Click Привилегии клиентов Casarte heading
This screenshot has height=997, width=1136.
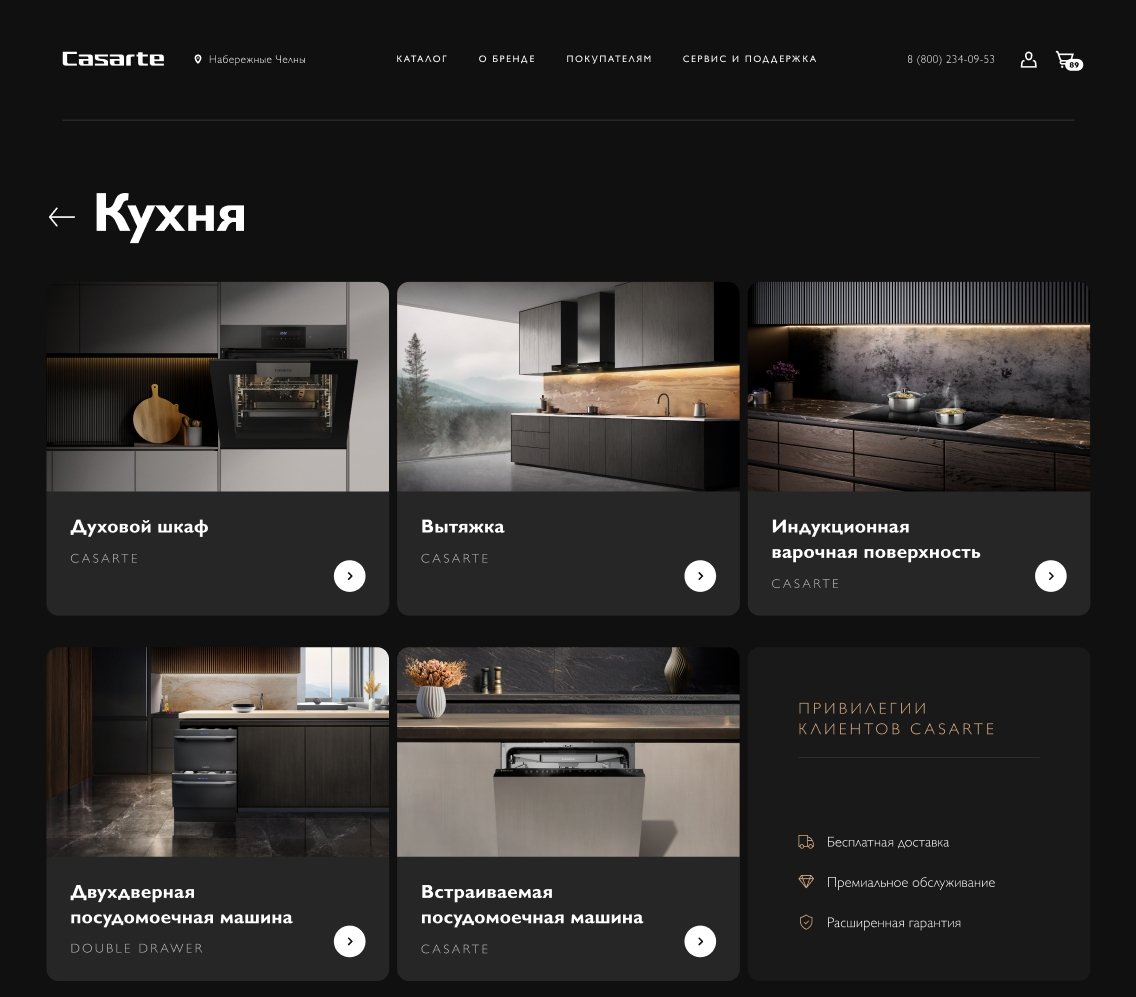[x=896, y=719]
